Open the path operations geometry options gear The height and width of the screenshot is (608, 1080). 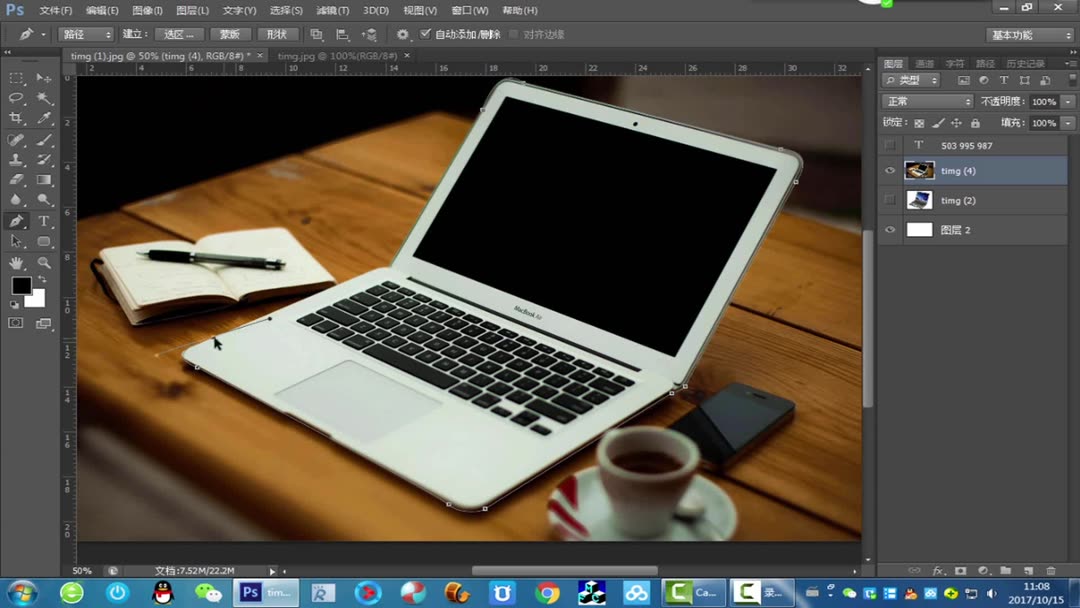402,33
